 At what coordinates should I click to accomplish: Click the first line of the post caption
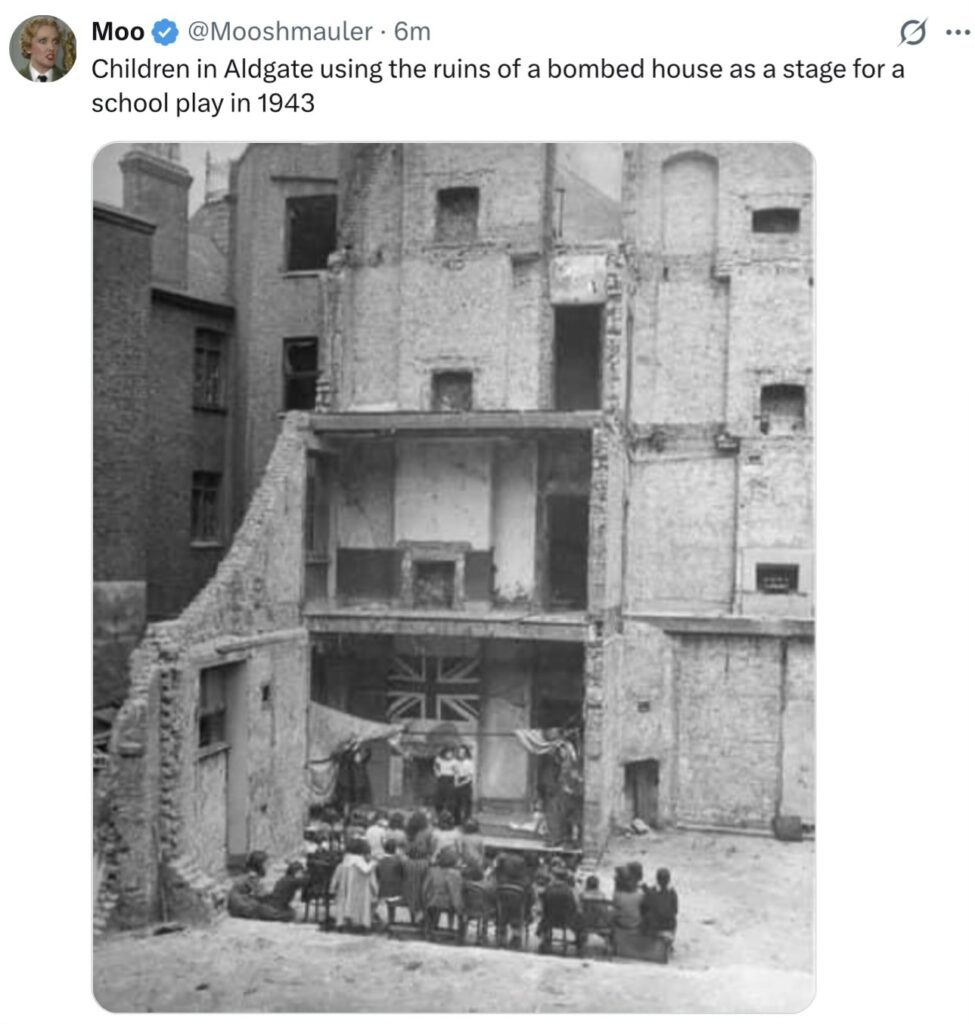click(x=498, y=69)
